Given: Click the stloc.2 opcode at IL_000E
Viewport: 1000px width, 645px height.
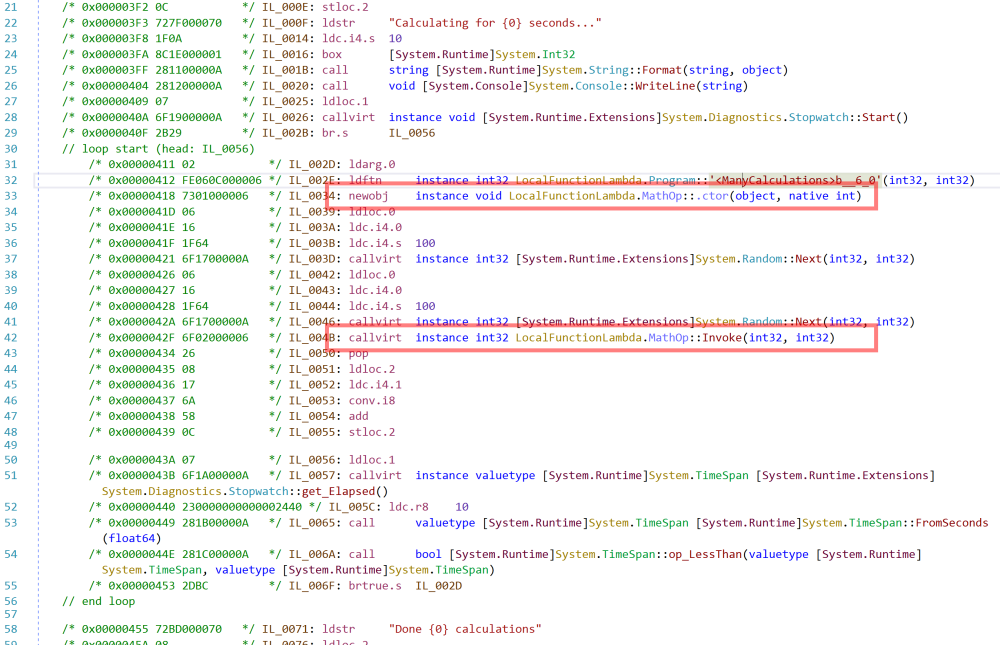Looking at the screenshot, I should (x=345, y=7).
